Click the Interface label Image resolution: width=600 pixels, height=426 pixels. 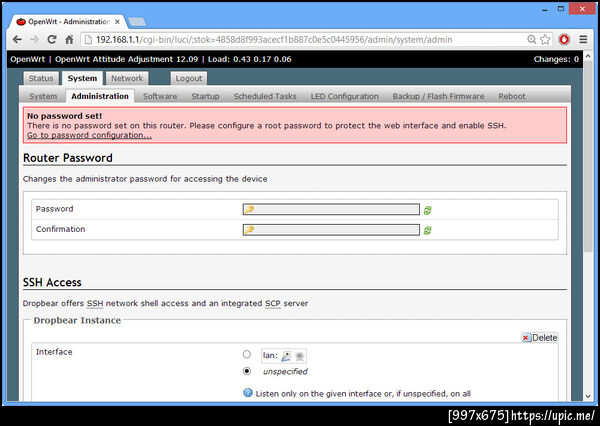click(x=54, y=352)
